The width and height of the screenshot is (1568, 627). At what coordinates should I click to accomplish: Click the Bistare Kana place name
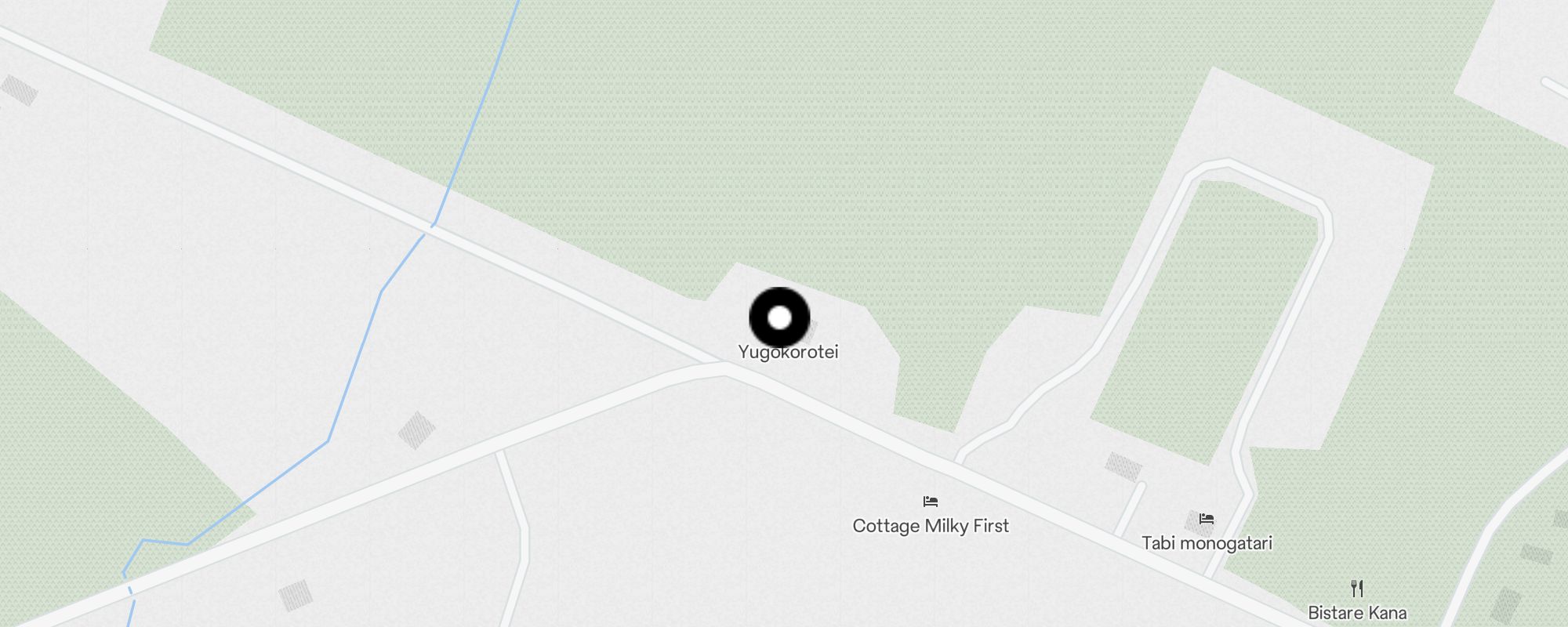(x=1357, y=613)
